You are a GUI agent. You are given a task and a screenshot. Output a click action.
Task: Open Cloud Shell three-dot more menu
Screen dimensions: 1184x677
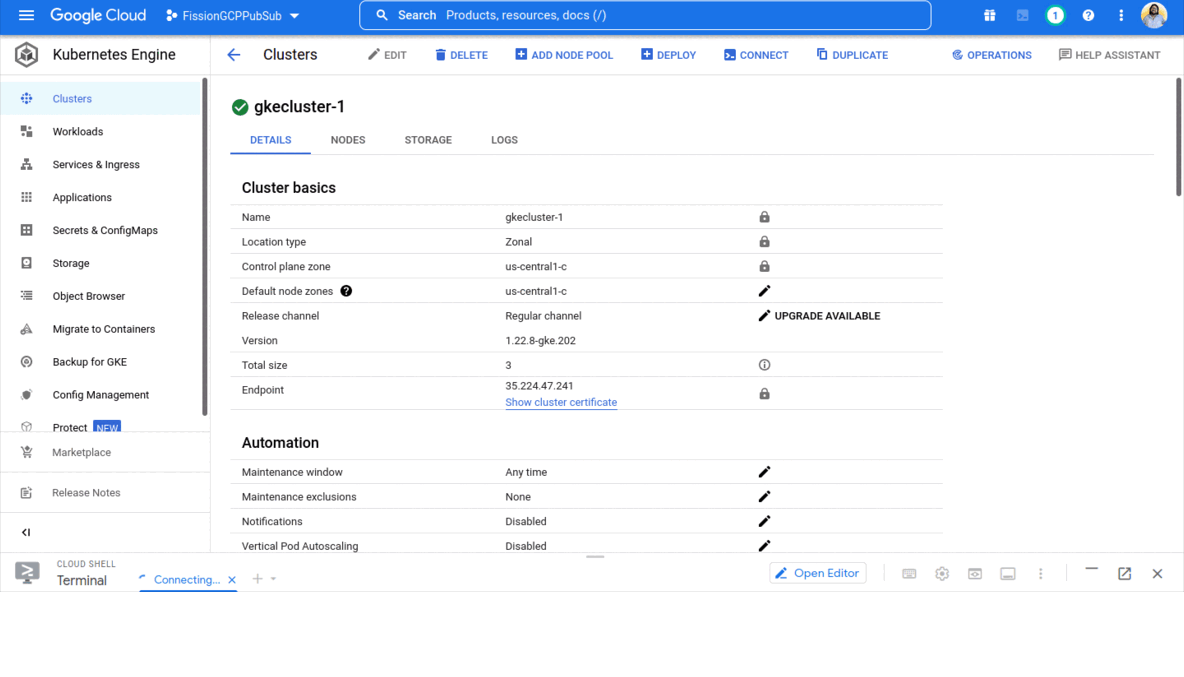pyautogui.click(x=1041, y=574)
